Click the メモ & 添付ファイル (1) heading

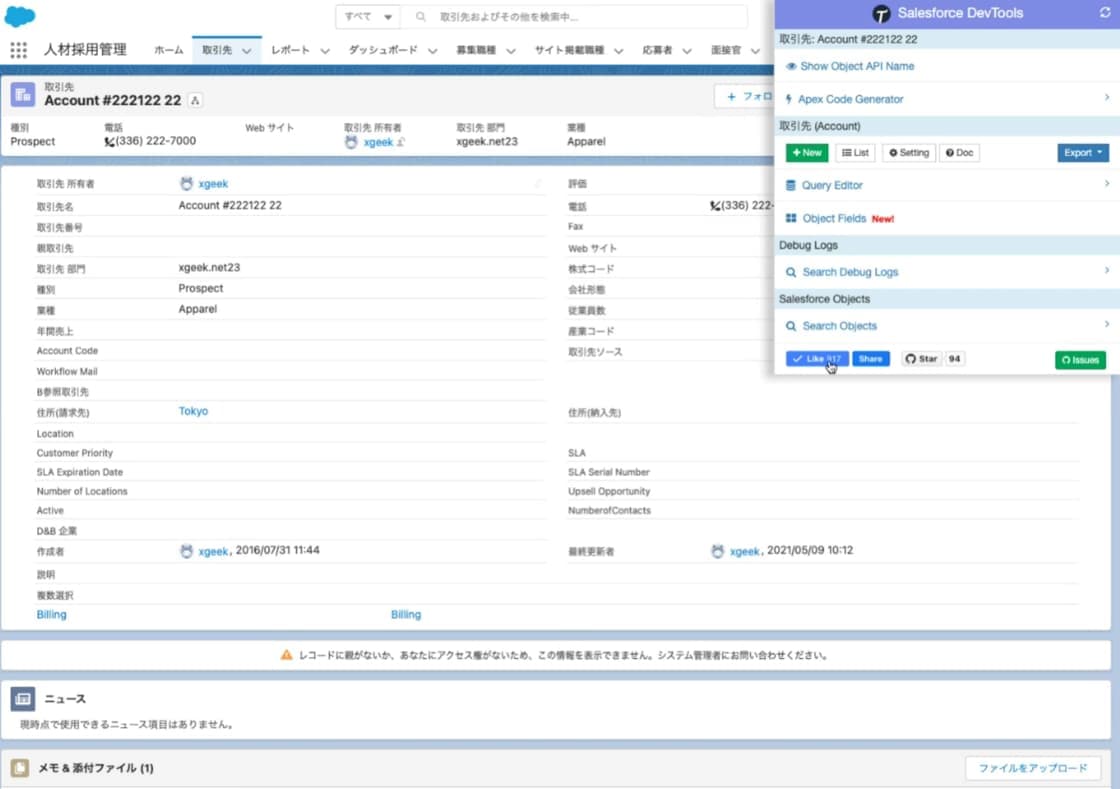point(96,768)
